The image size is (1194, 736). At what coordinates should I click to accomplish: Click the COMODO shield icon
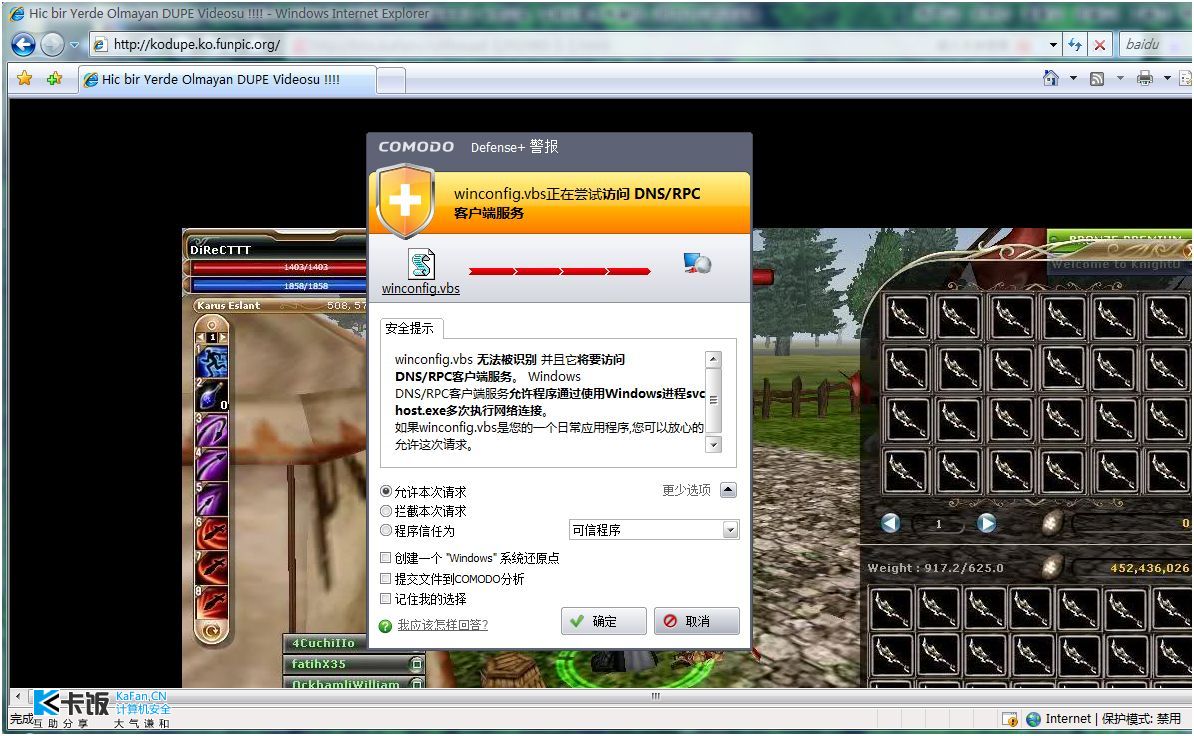(x=406, y=201)
